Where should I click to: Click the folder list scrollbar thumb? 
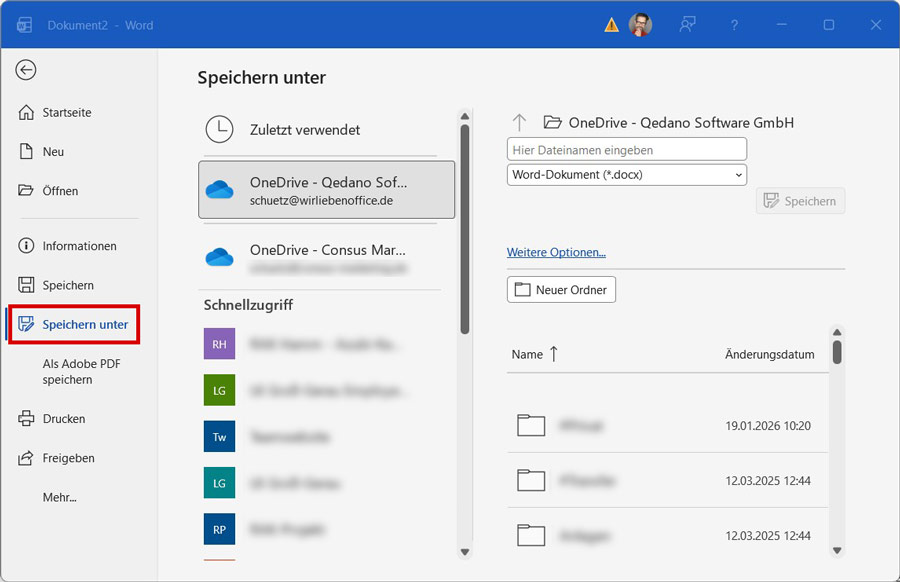point(837,352)
